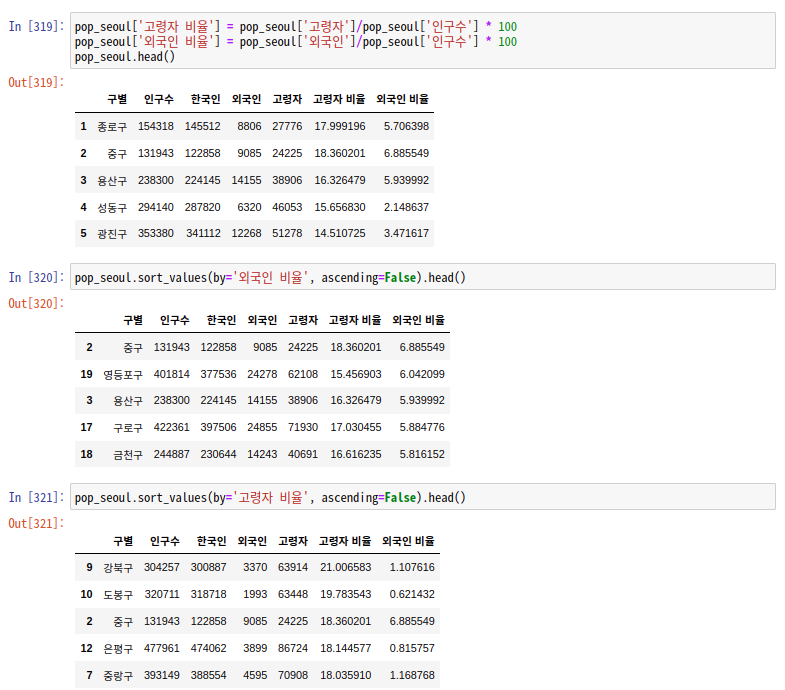
Task: Click the value 19.783543 in 도봉구 row
Action: (345, 594)
